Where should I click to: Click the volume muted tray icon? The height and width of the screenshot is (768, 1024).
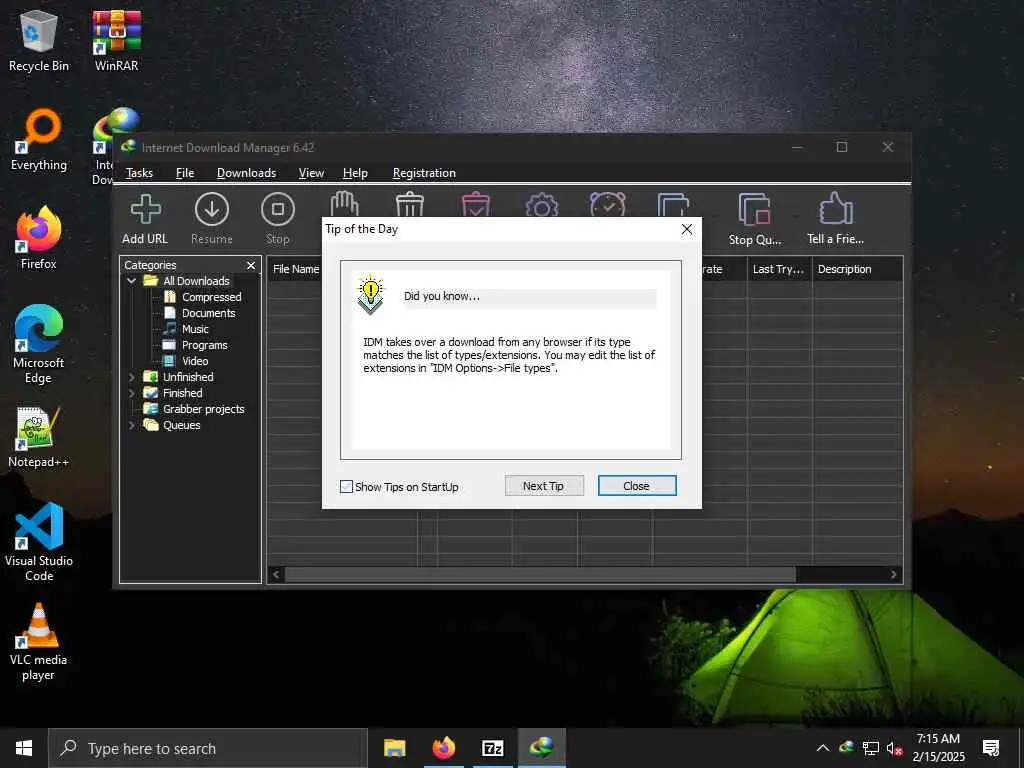[895, 748]
